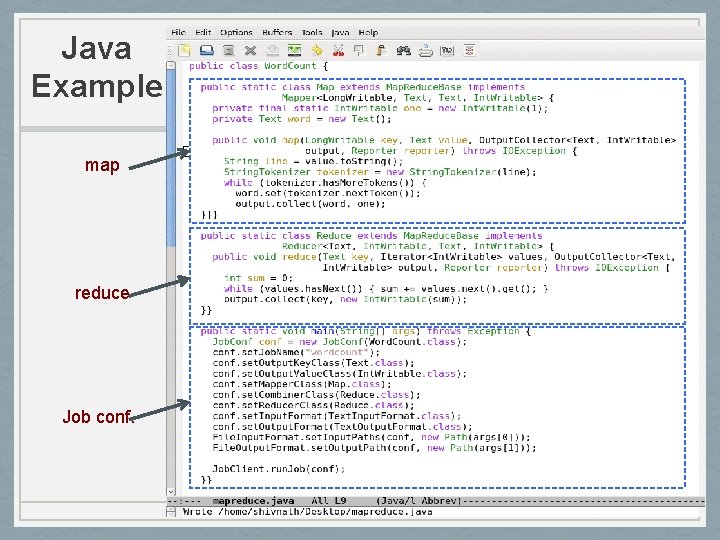Click 'conf.setOutputValueClass(IntWritable.class);' line

339,373
